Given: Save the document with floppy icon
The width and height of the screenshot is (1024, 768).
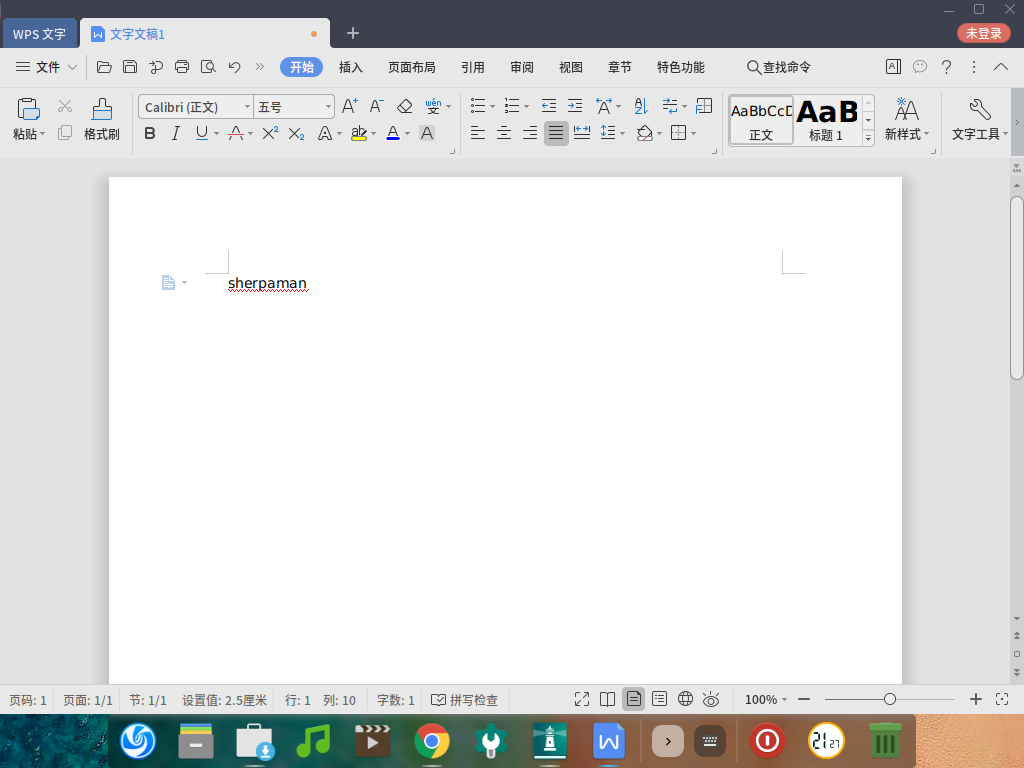Looking at the screenshot, I should click(x=130, y=67).
